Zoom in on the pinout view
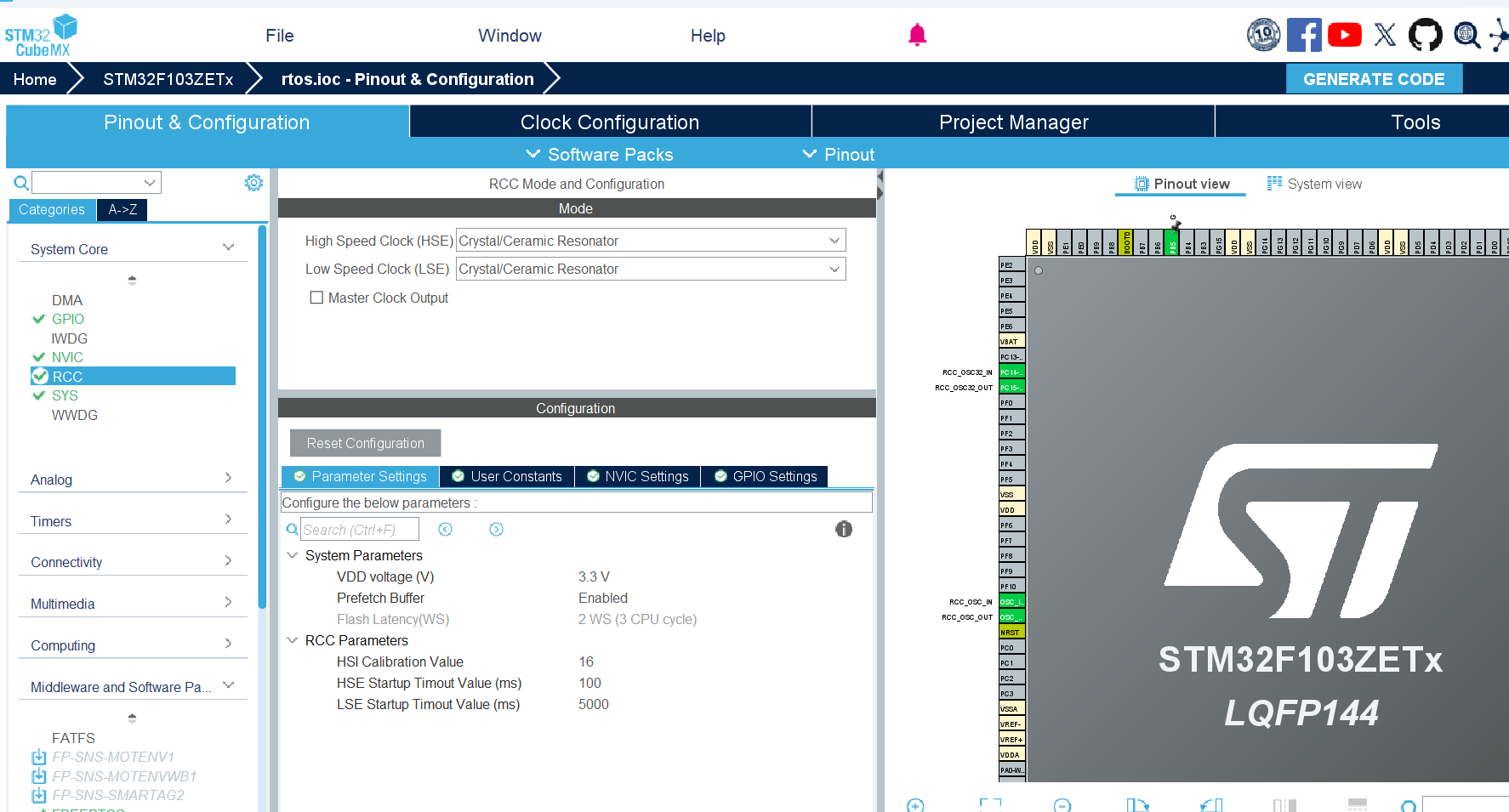Image resolution: width=1509 pixels, height=812 pixels. coord(915,805)
